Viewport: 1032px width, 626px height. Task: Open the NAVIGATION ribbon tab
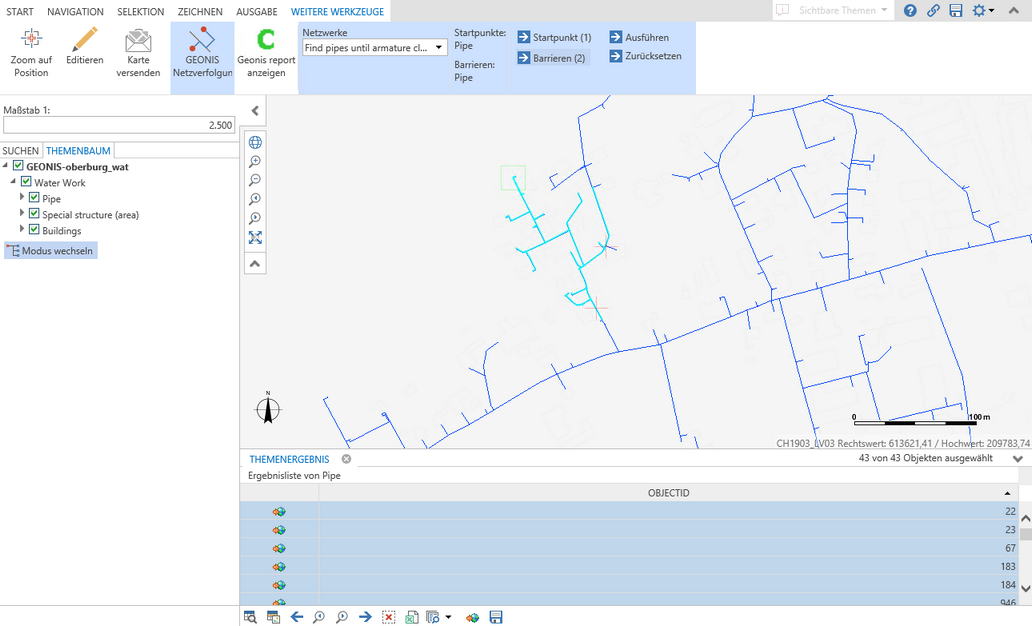click(x=75, y=11)
